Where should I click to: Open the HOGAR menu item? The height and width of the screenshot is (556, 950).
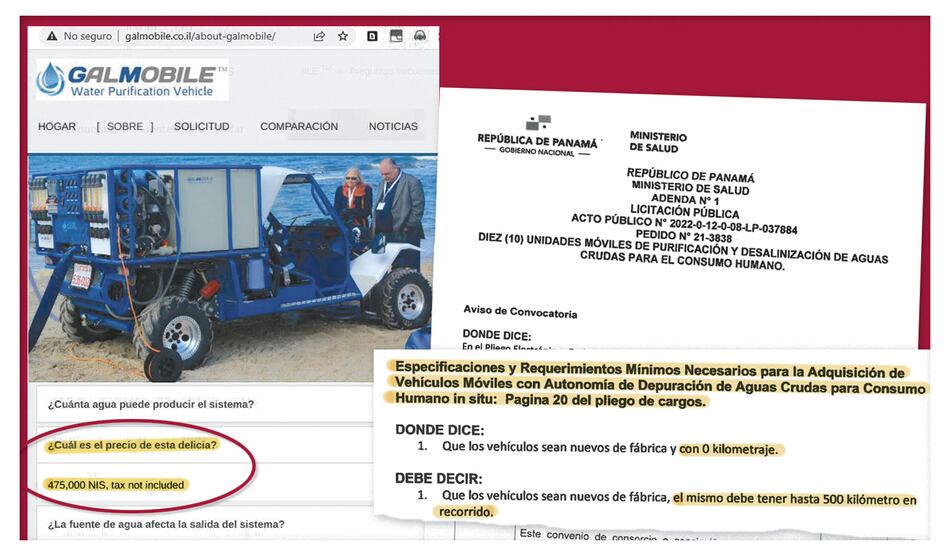tap(57, 127)
